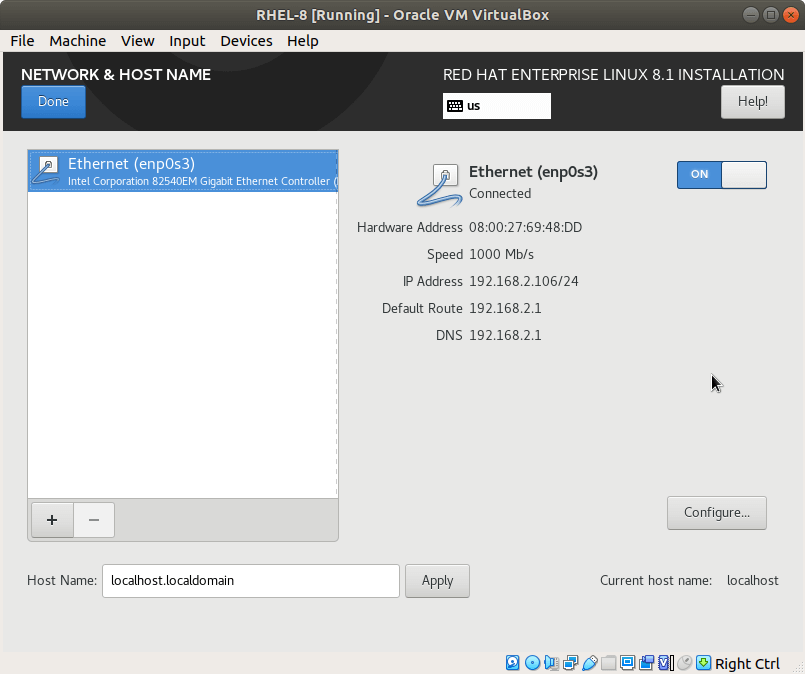Click the optical disc status icon
The height and width of the screenshot is (674, 805).
coord(532,663)
